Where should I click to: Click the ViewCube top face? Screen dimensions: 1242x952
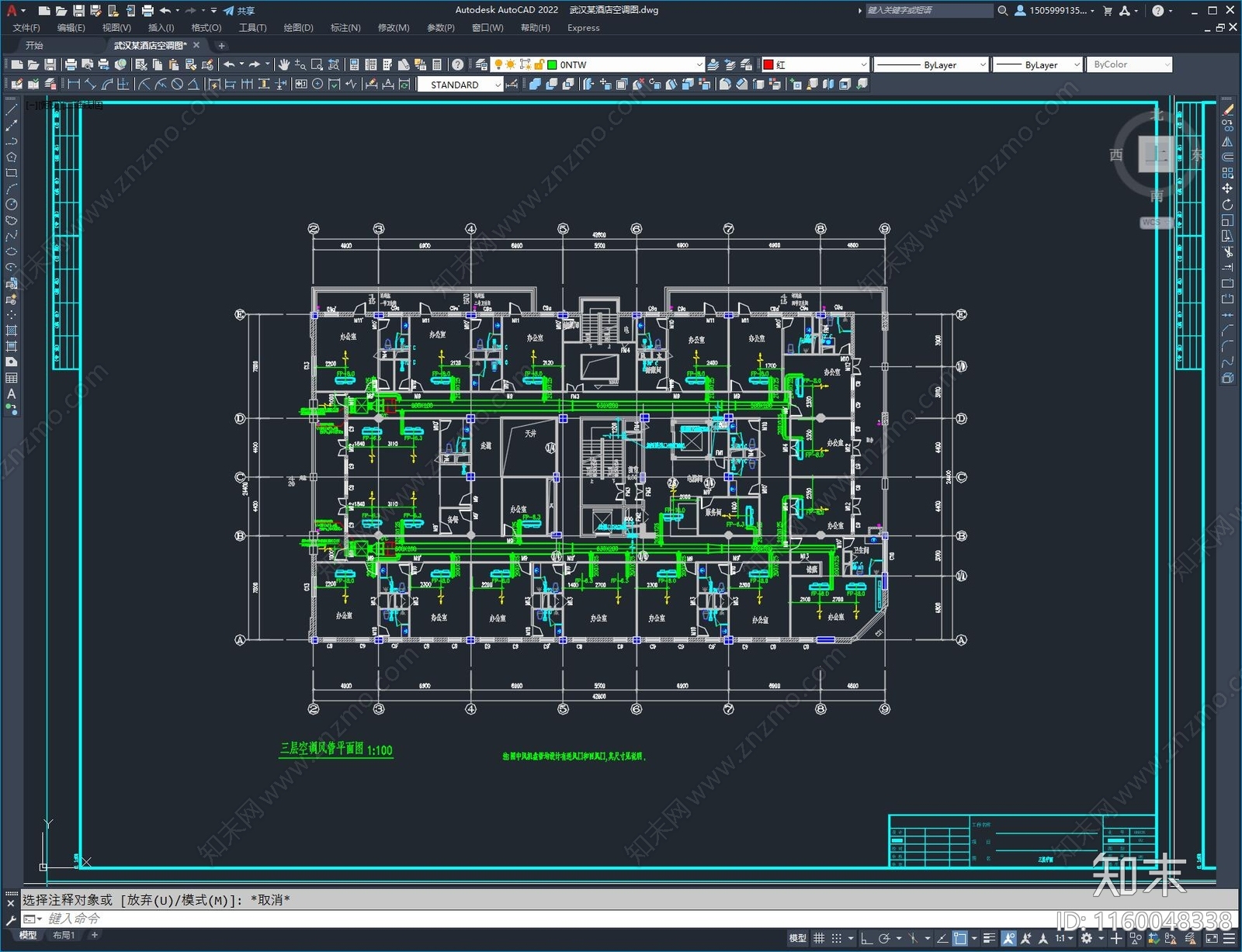coord(1157,154)
